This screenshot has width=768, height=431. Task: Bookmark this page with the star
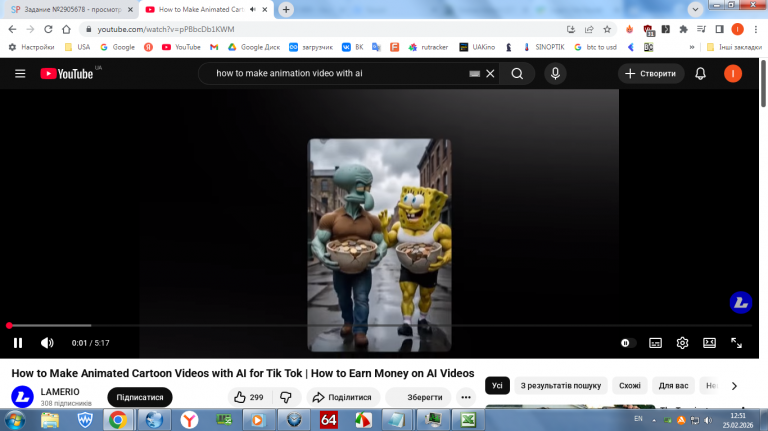[x=607, y=29]
